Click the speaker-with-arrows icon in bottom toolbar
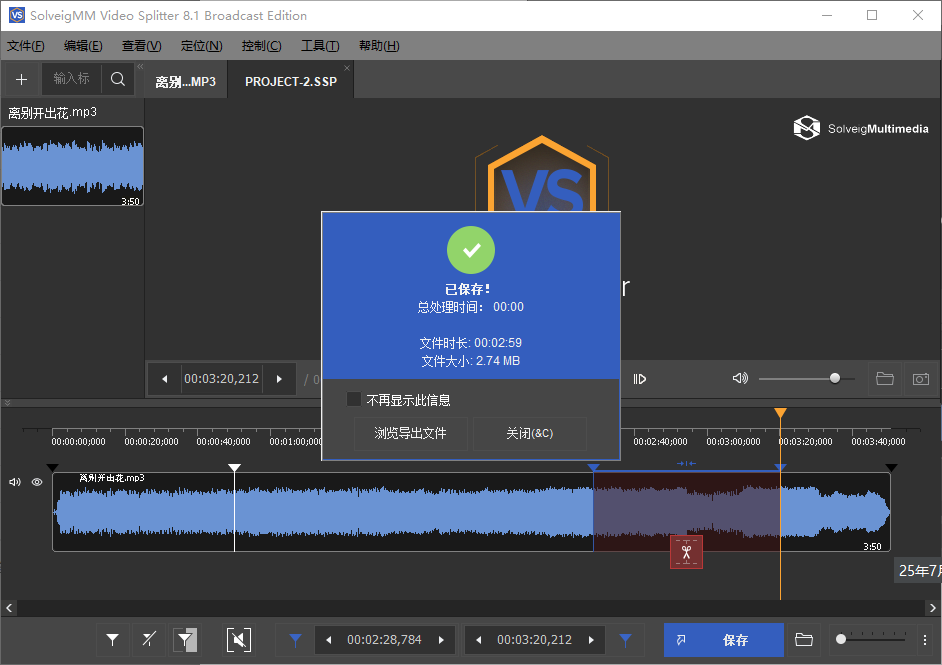This screenshot has width=942, height=665. (x=238, y=639)
